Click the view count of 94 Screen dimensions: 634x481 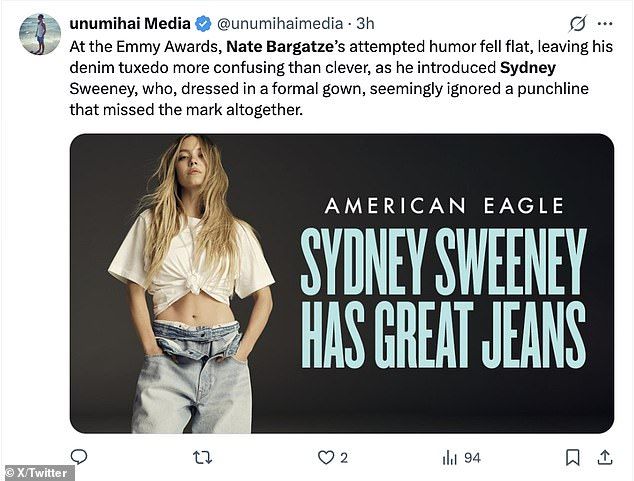tap(472, 457)
